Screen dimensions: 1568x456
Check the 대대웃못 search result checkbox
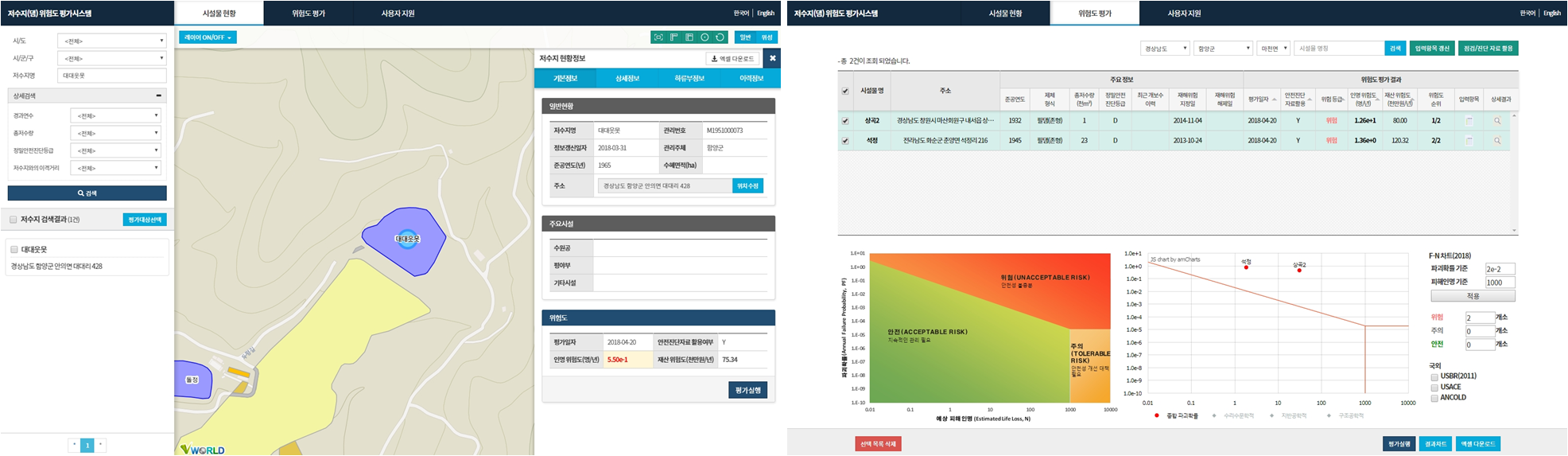[14, 249]
